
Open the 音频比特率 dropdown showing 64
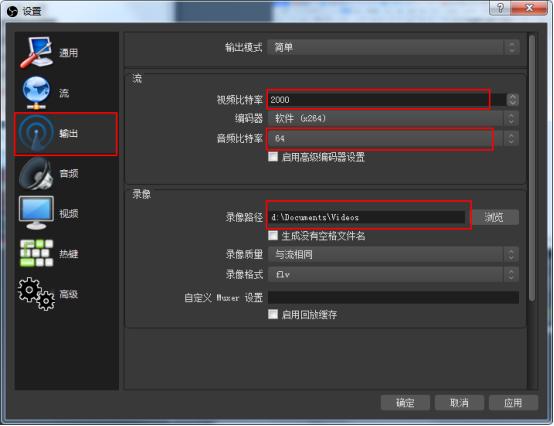click(x=393, y=138)
